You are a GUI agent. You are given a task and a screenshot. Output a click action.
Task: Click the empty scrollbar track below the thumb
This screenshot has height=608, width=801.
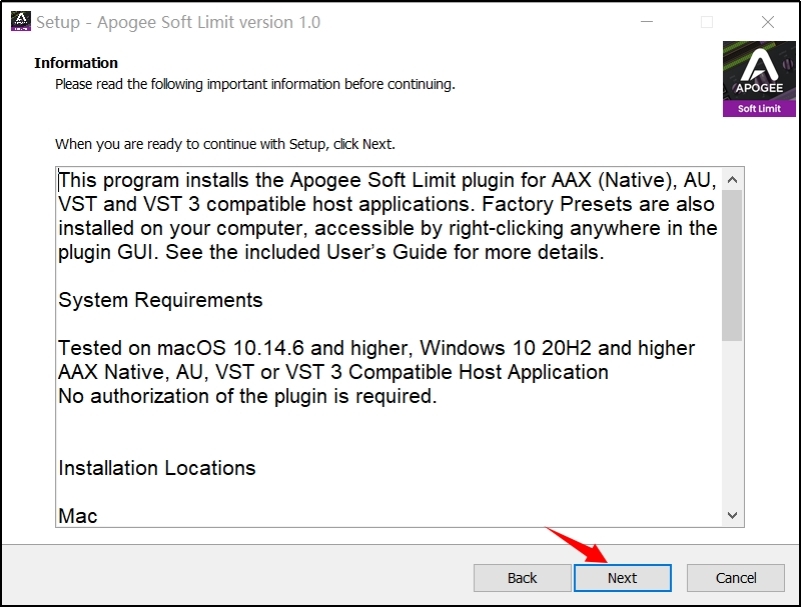732,423
